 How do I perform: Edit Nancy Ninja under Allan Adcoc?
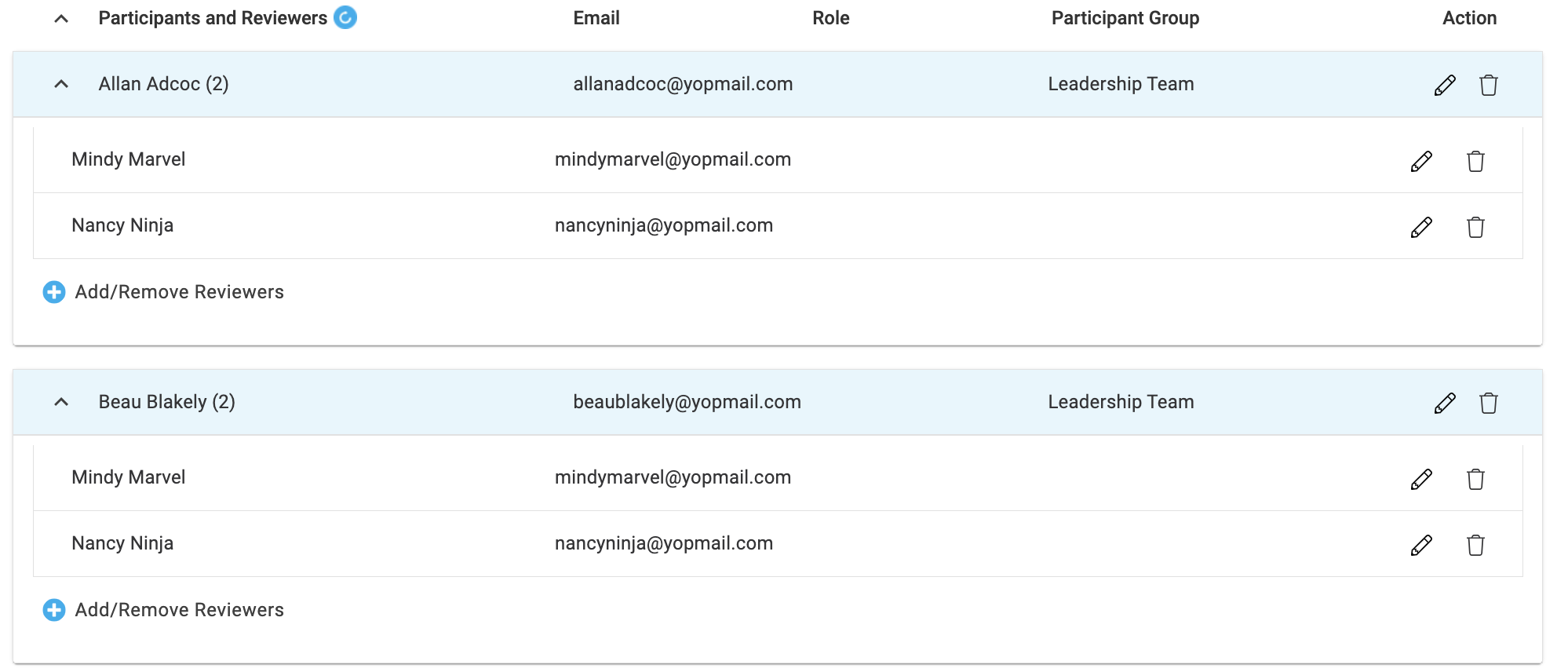click(1421, 227)
